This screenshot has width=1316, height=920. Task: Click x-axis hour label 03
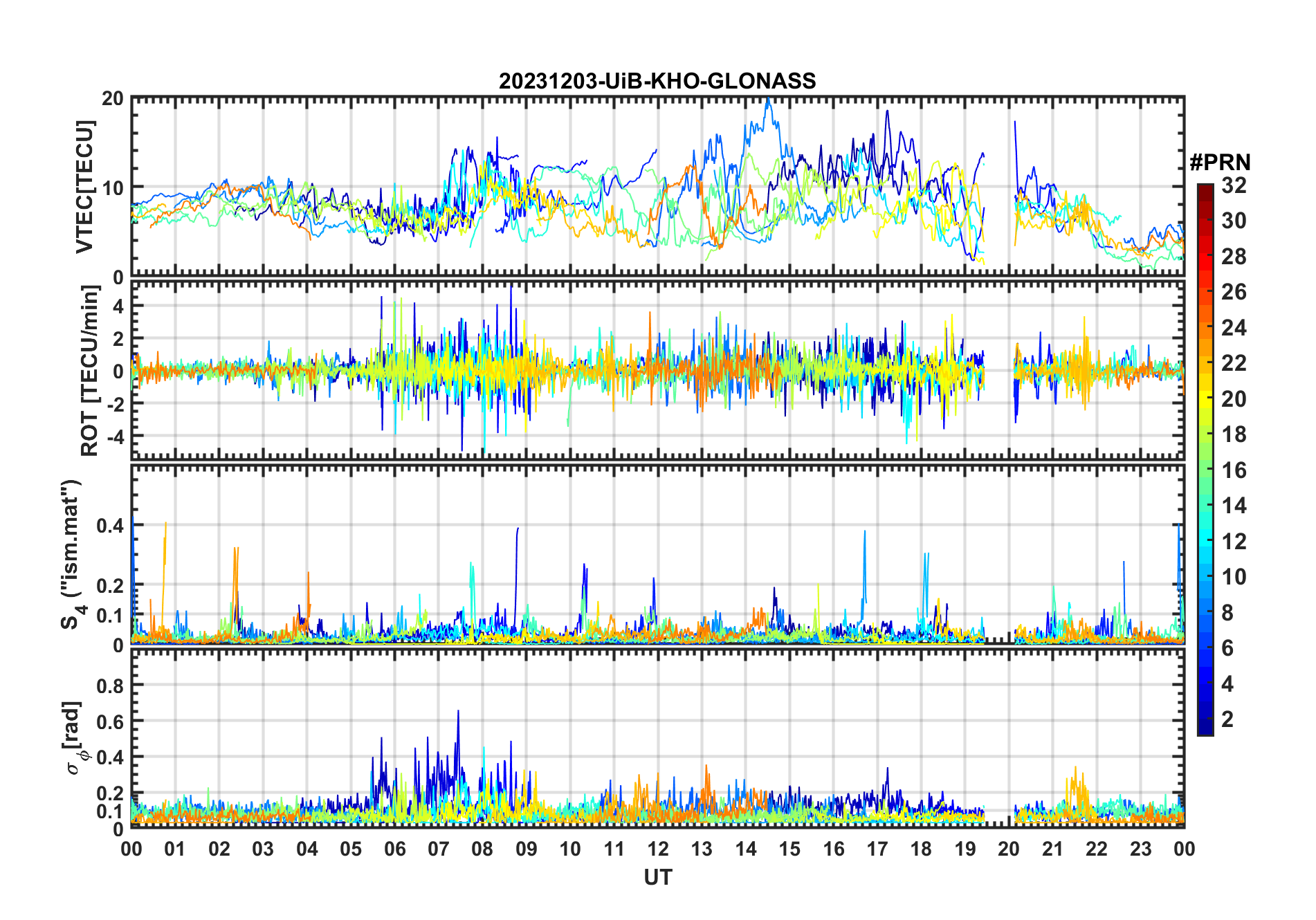coord(263,849)
